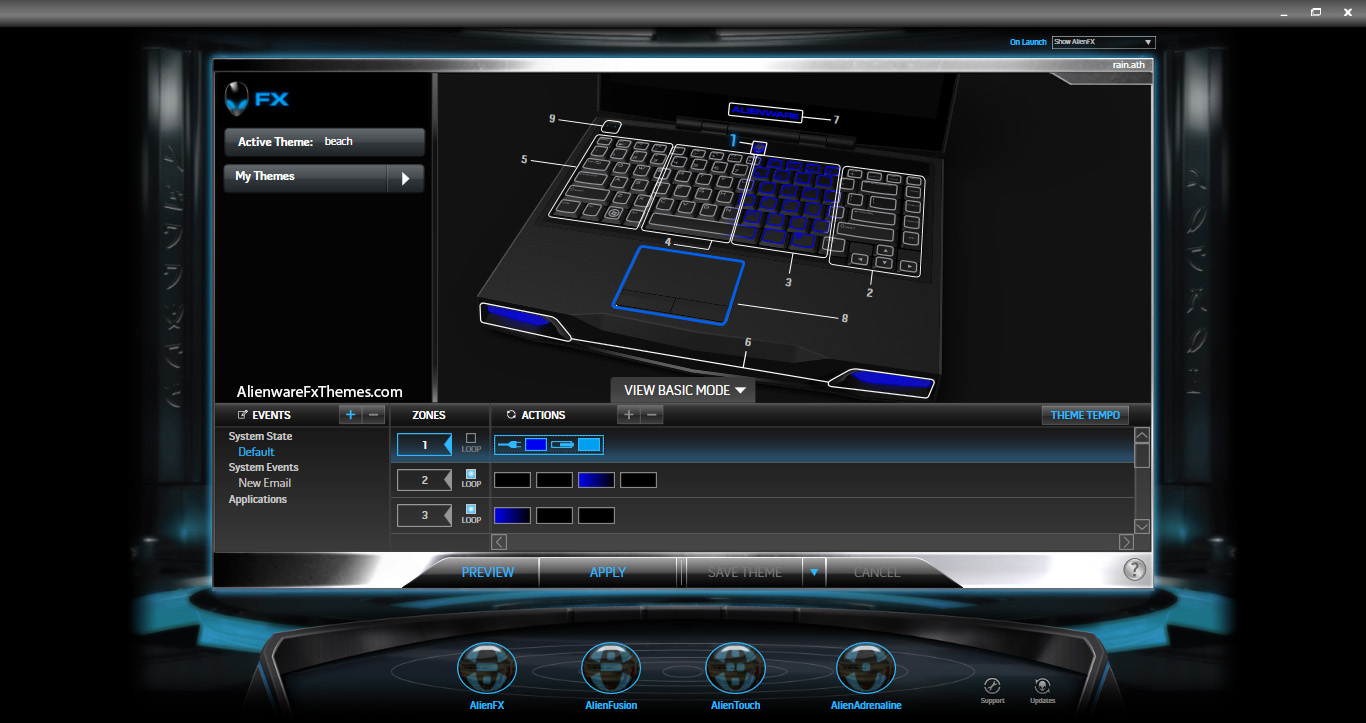Click the actions scroll left arrow

499,542
